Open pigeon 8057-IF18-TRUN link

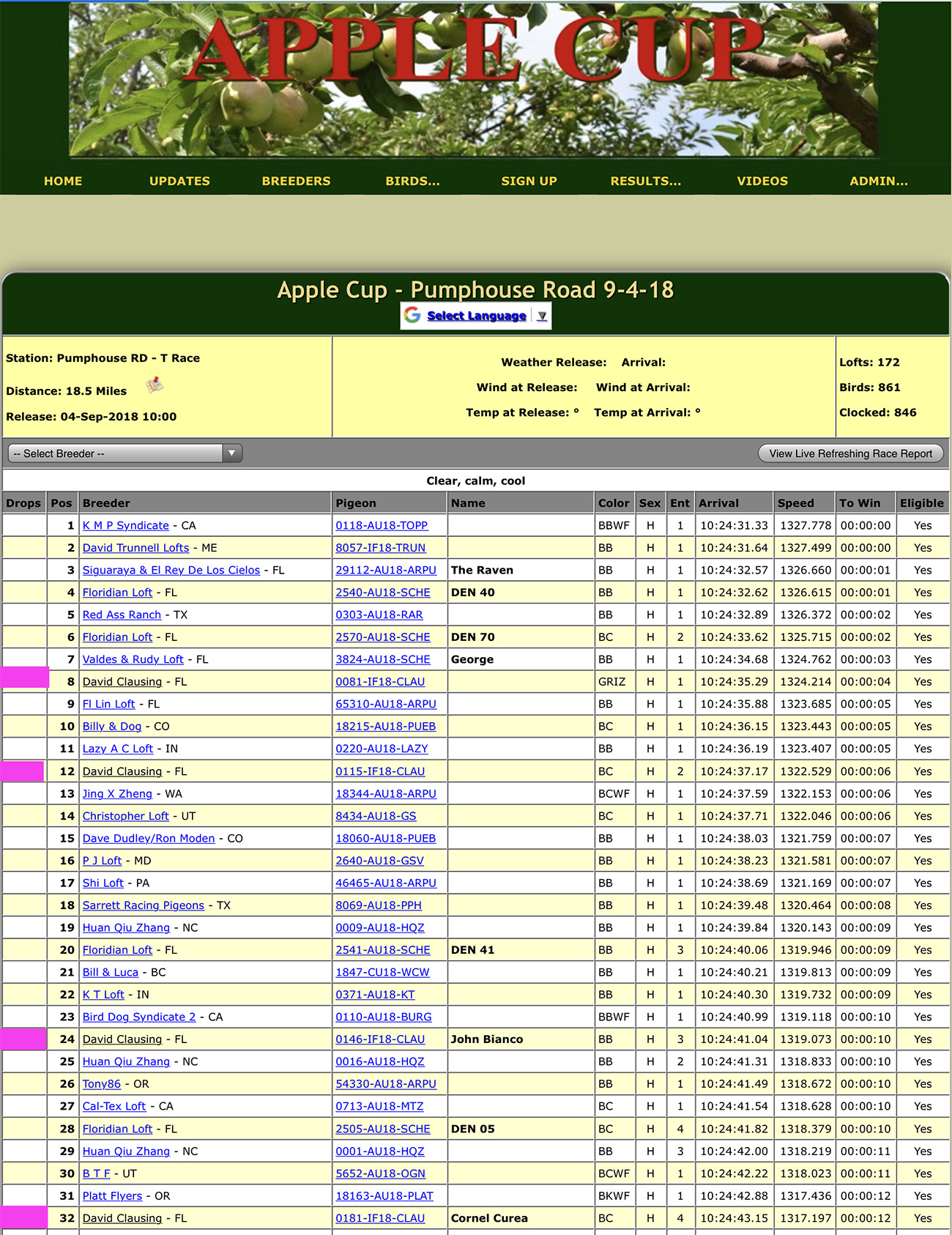tap(380, 548)
